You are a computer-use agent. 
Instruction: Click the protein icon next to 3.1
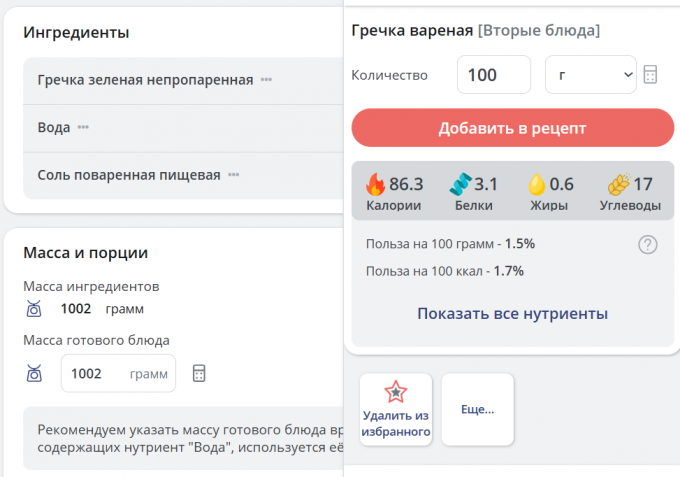459,184
